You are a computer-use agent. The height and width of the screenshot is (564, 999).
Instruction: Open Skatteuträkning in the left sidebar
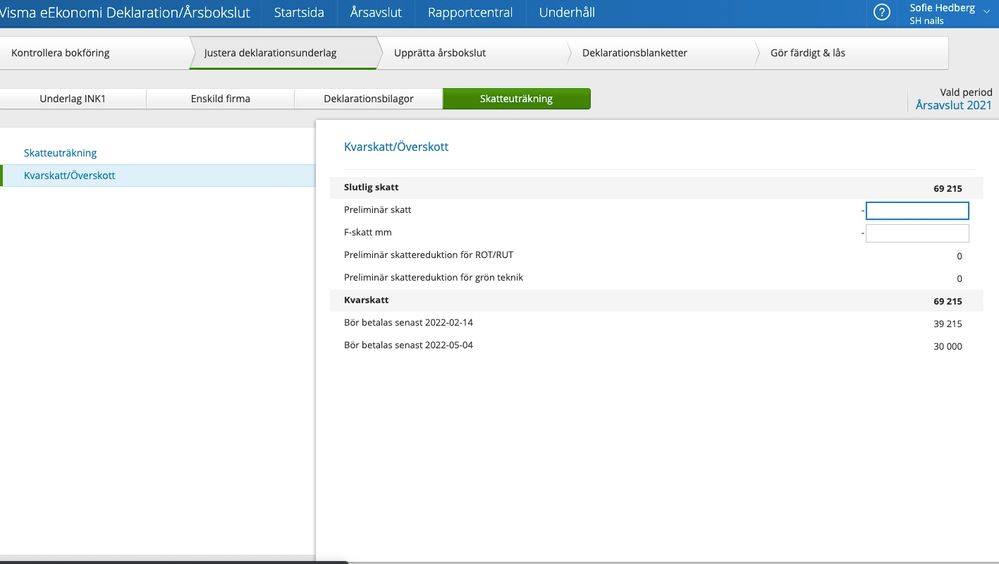pos(60,153)
